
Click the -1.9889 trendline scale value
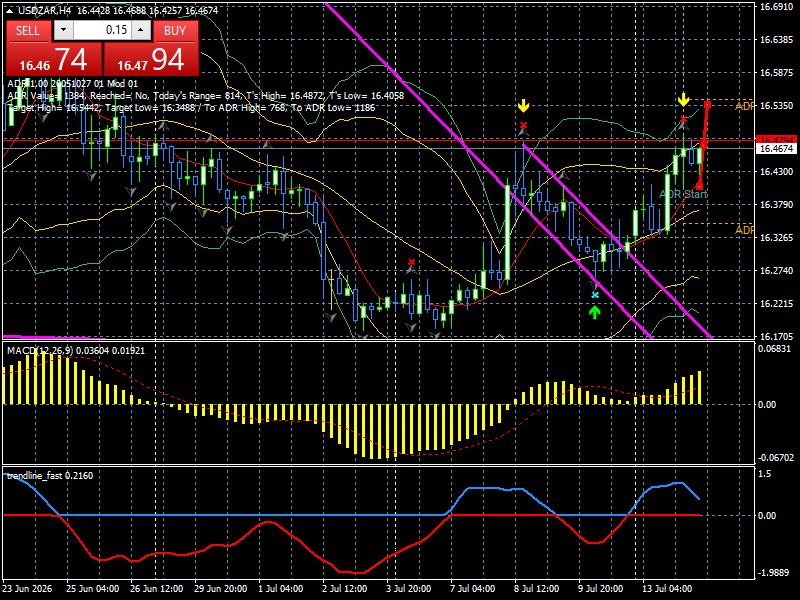[x=774, y=572]
